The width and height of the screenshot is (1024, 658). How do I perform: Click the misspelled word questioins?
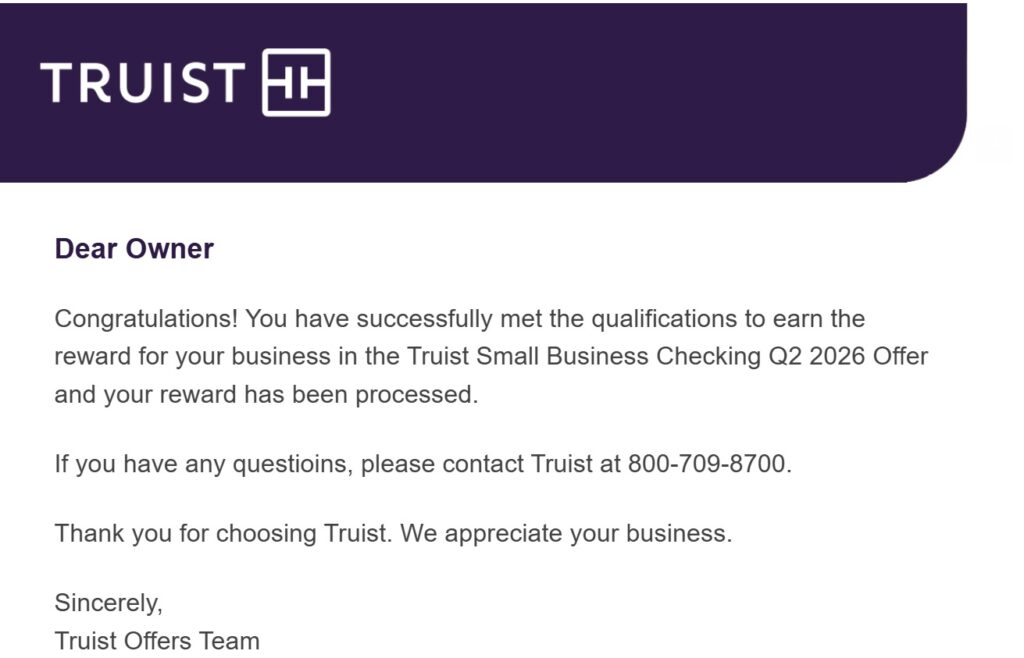point(293,464)
